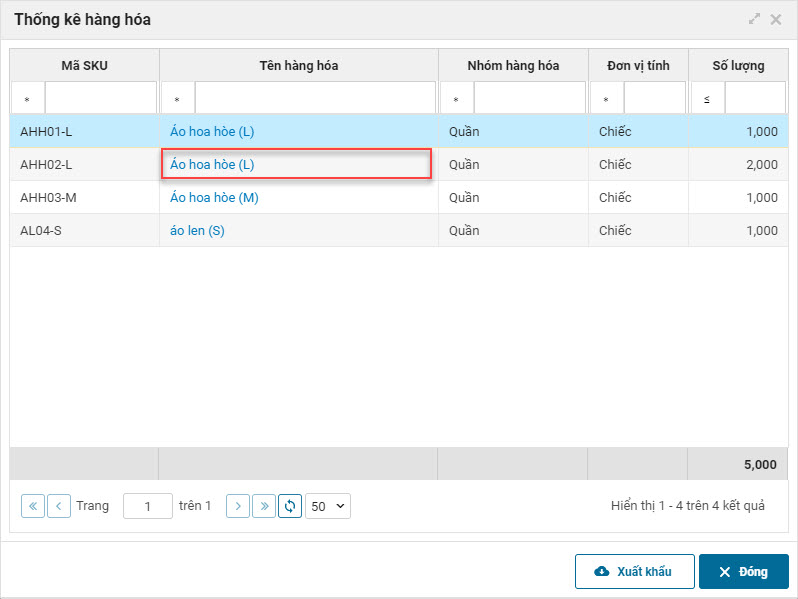Open the Áo hoa hòe (M) link
This screenshot has height=599, width=798.
214,198
